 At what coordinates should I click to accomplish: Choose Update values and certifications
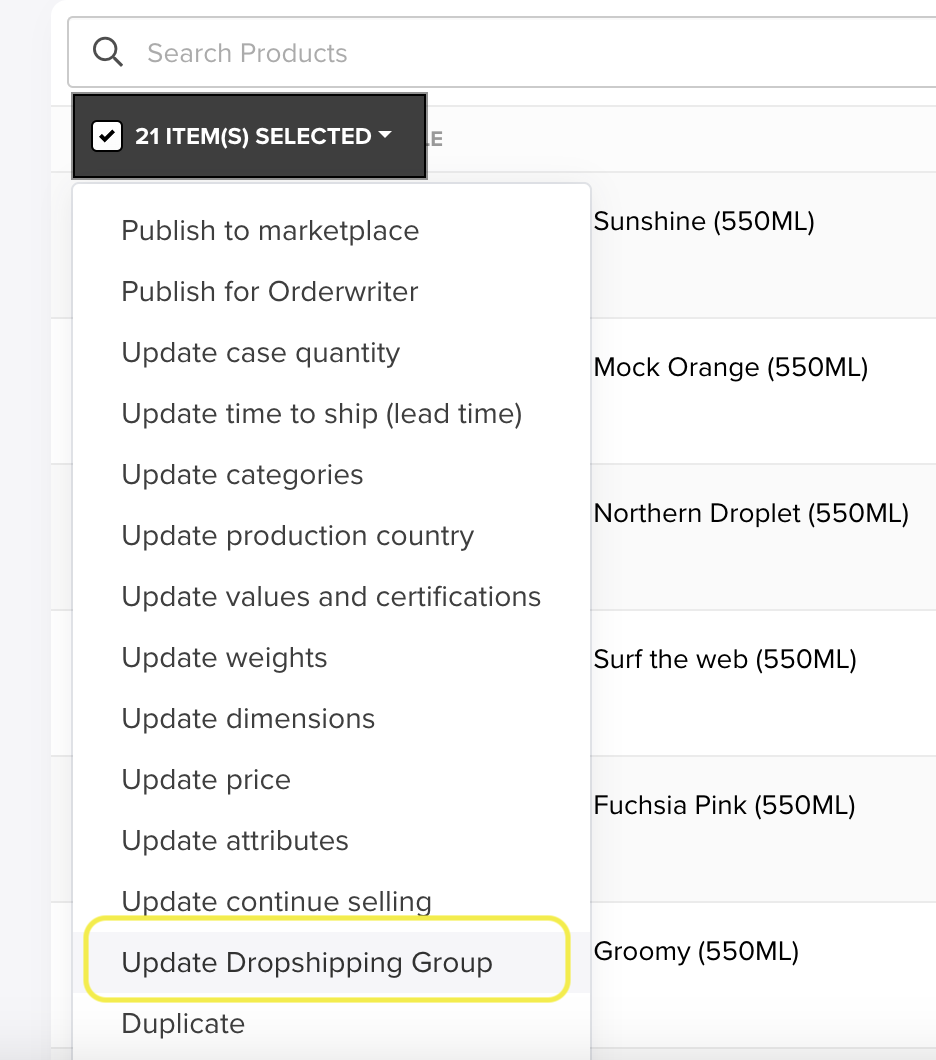pos(331,596)
